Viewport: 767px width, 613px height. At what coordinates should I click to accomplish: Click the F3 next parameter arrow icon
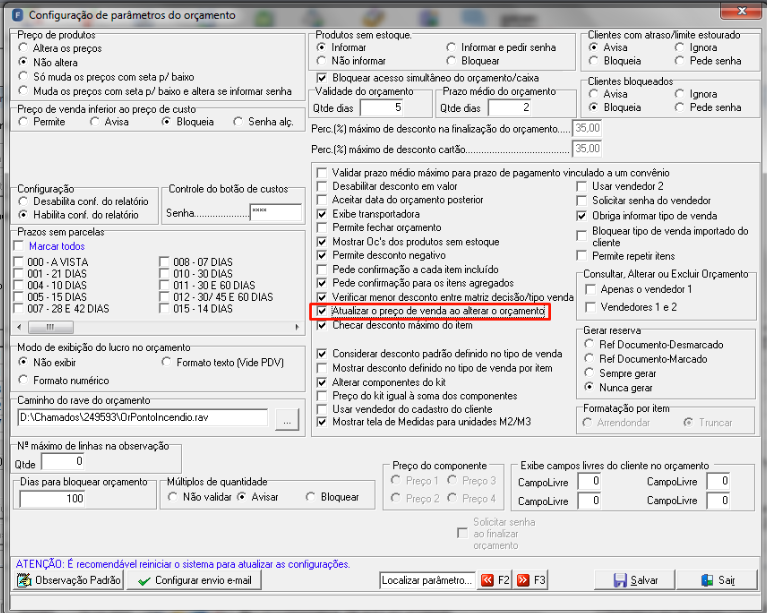[x=523, y=580]
